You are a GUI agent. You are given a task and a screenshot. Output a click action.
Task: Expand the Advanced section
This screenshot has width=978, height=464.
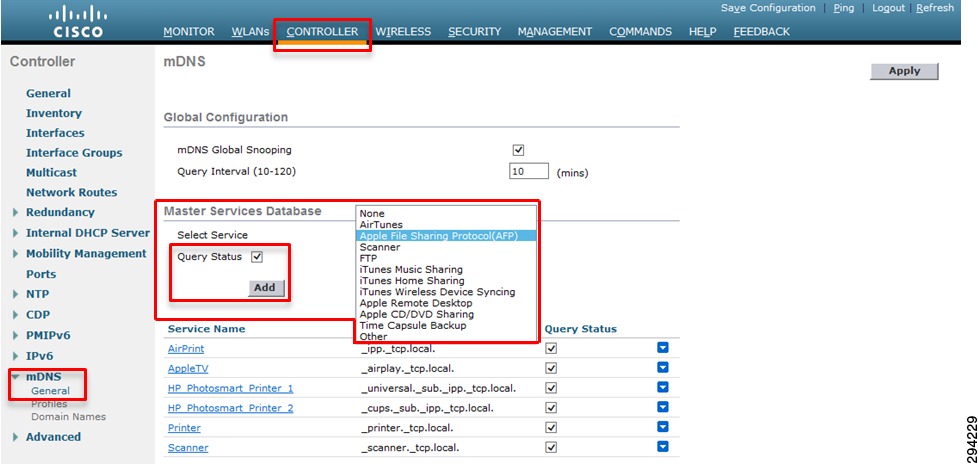15,437
